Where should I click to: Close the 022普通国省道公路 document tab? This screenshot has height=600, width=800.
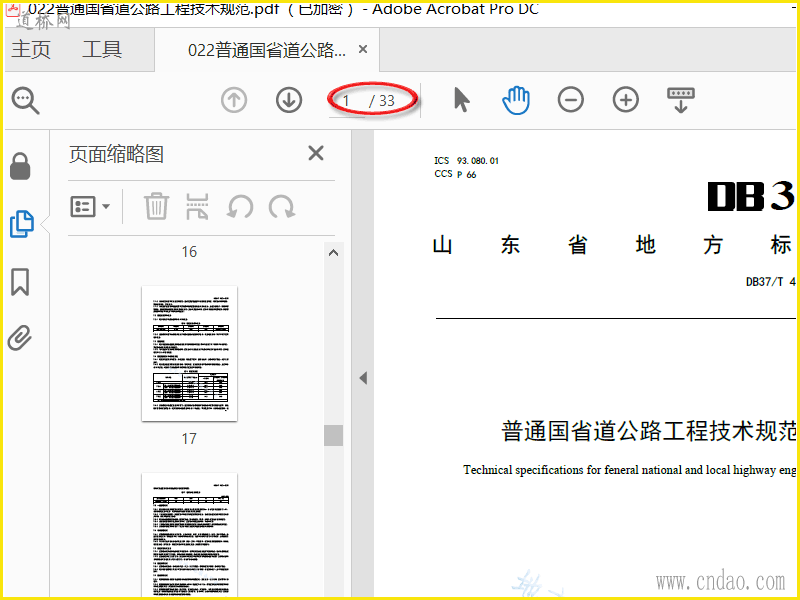point(363,49)
